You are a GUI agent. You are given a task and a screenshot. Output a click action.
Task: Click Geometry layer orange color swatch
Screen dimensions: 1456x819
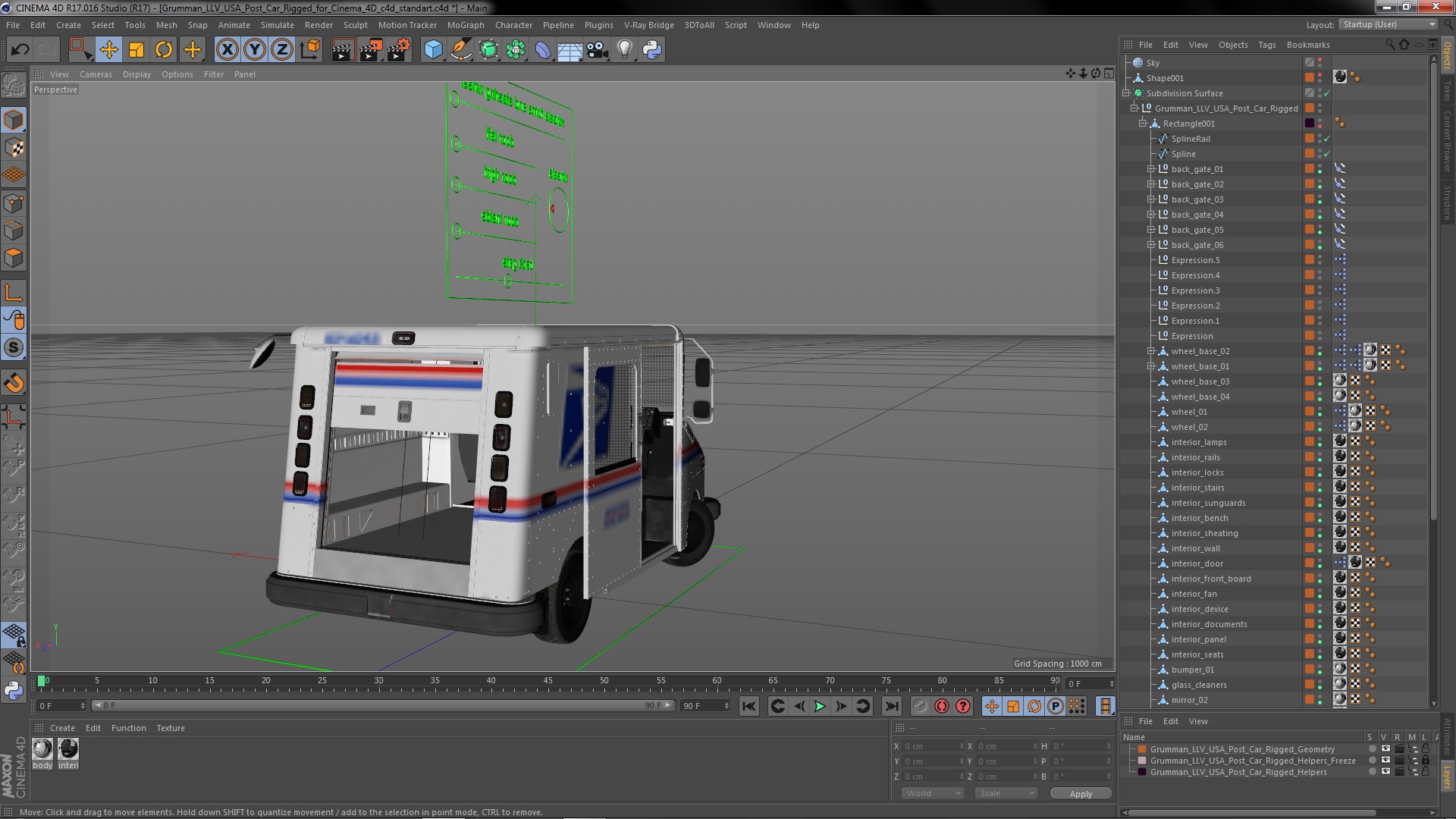(1142, 749)
